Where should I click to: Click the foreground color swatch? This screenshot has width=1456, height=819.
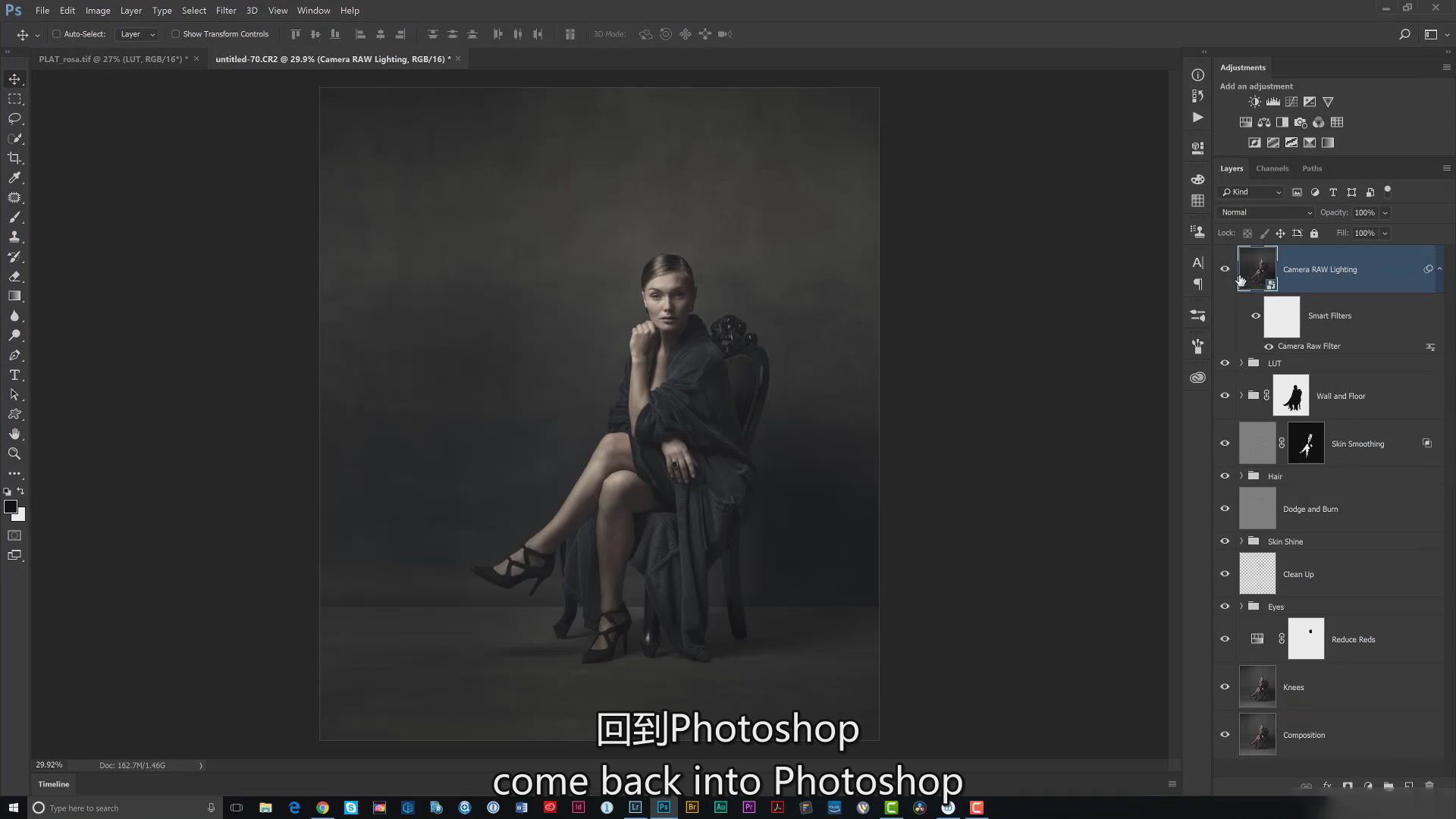[x=11, y=507]
